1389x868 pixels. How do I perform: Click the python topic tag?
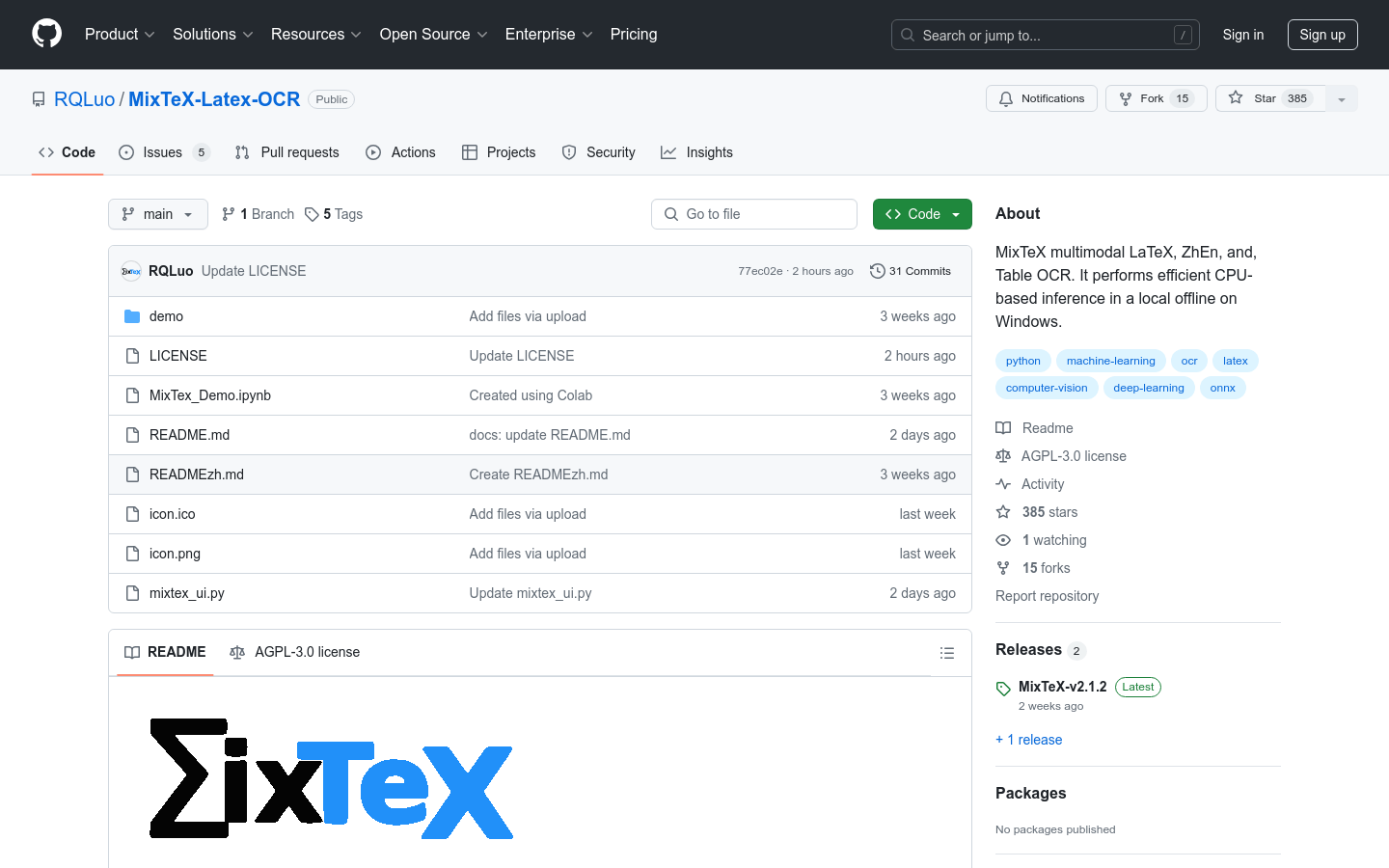1023,361
